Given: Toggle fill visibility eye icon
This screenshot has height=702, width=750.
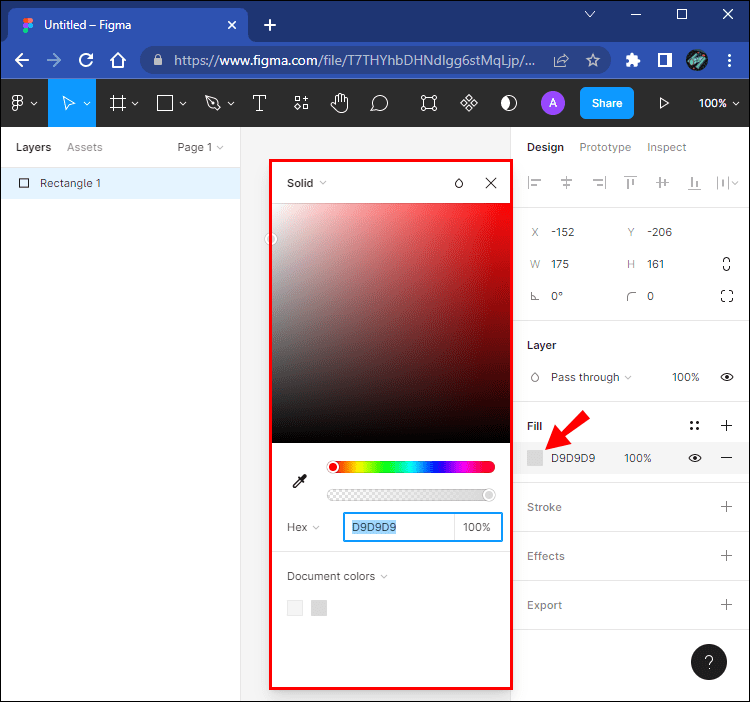Looking at the screenshot, I should 694,458.
